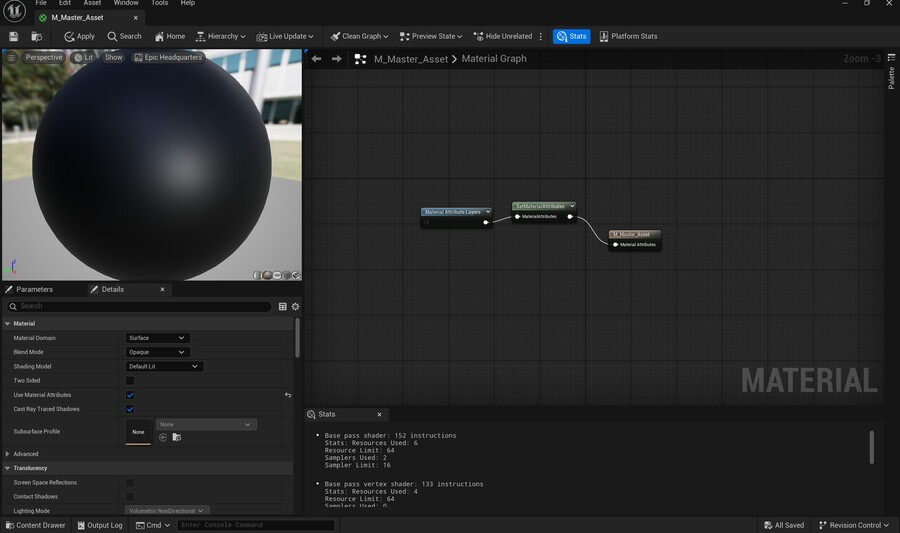Disable Cast Ray Traced Shadows
900x533 pixels.
click(130, 409)
